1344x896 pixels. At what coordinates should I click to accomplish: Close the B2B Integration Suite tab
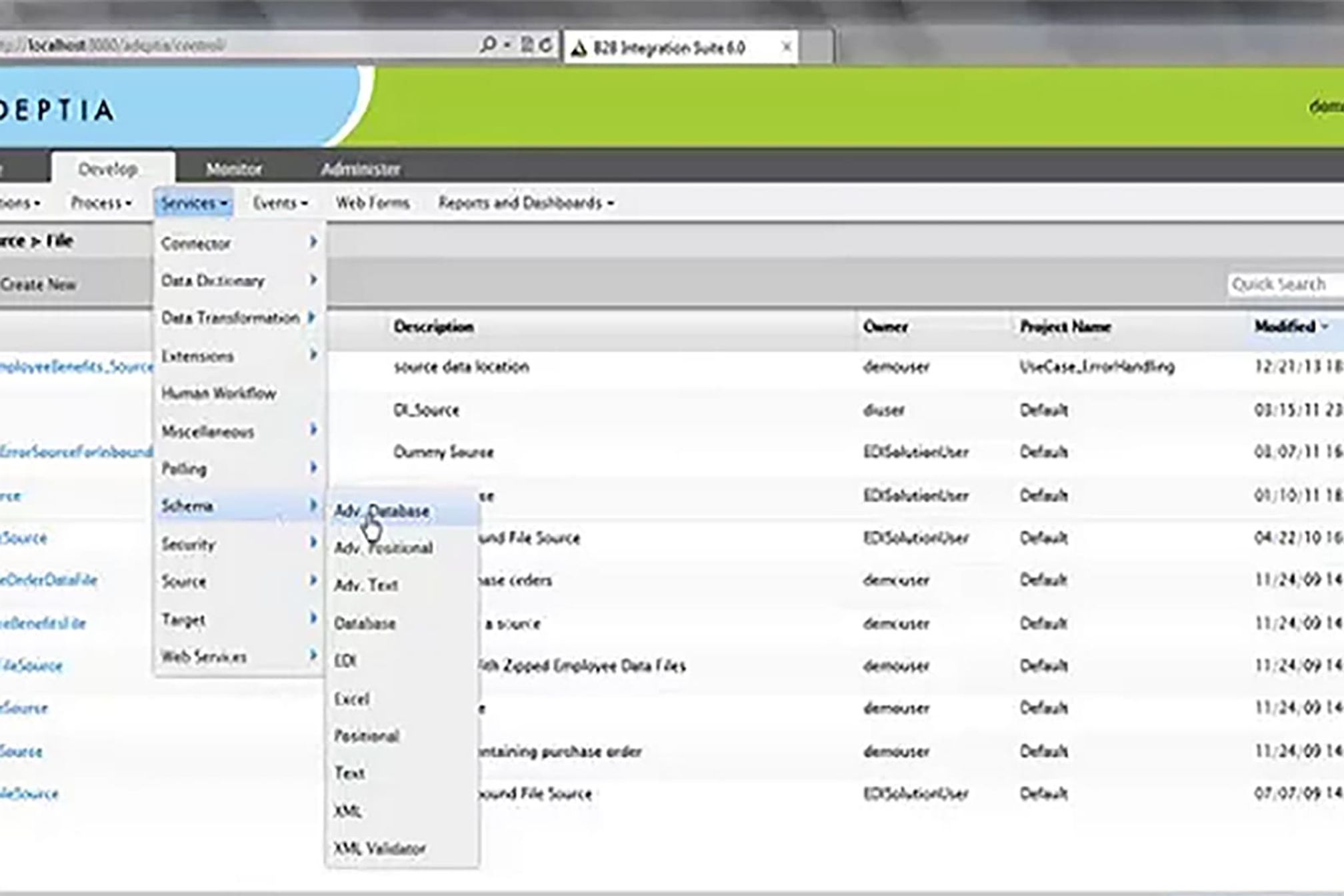click(786, 47)
